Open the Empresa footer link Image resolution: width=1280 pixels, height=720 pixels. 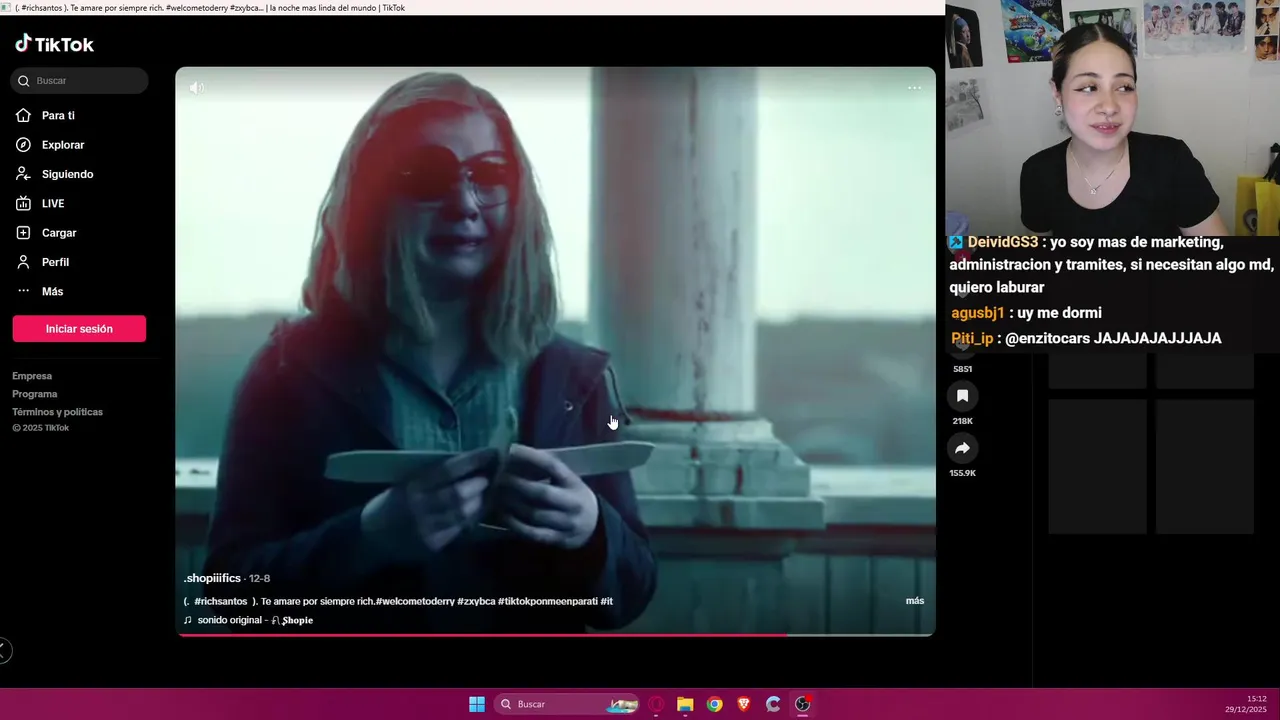tap(32, 376)
